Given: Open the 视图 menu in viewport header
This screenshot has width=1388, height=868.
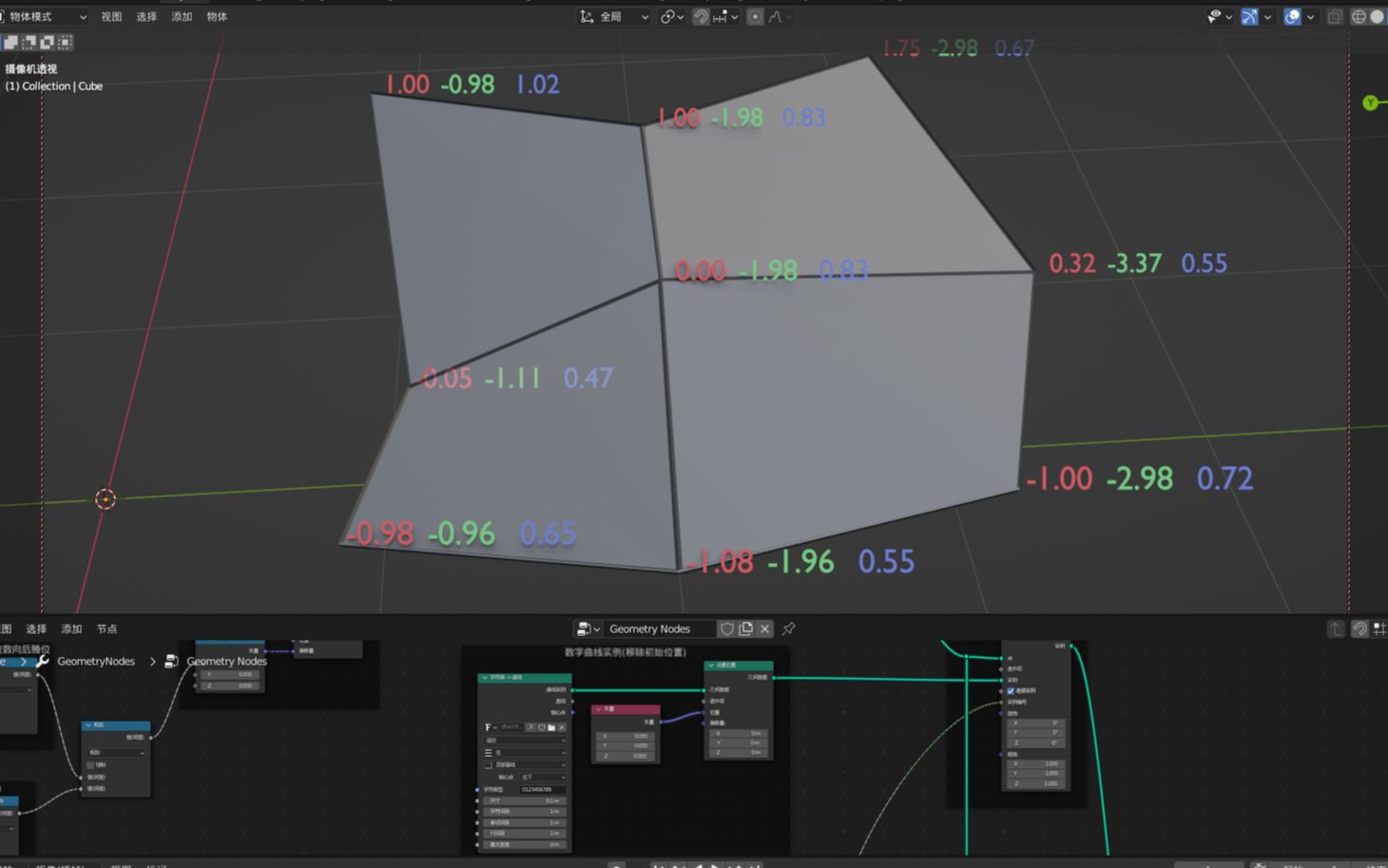Looking at the screenshot, I should (x=111, y=16).
